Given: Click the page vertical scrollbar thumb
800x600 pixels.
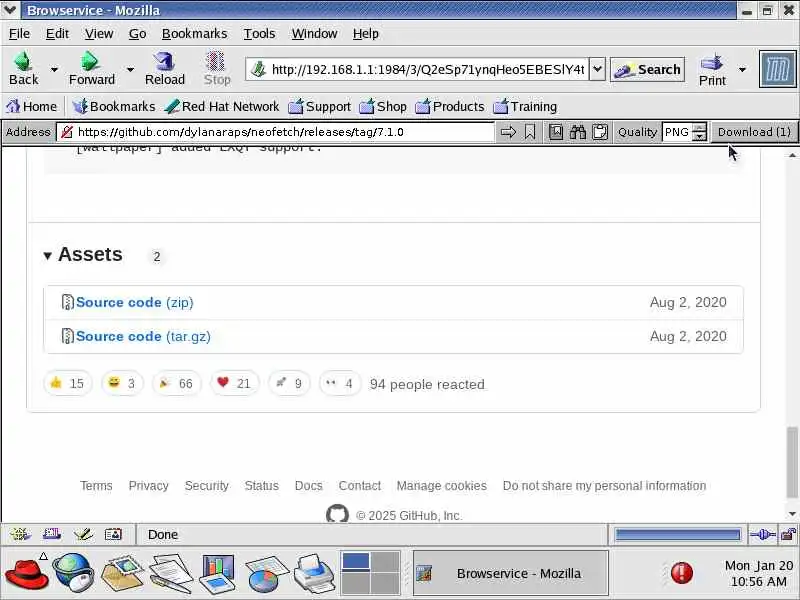Looking at the screenshot, I should (792, 462).
